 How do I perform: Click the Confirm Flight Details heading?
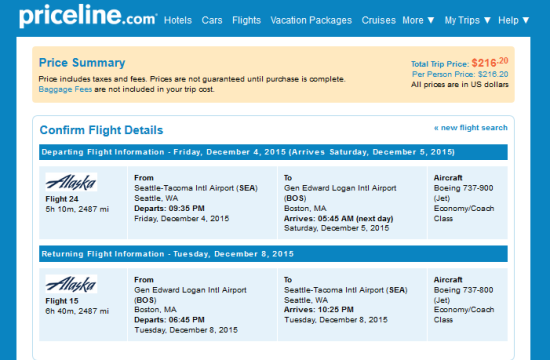101,130
